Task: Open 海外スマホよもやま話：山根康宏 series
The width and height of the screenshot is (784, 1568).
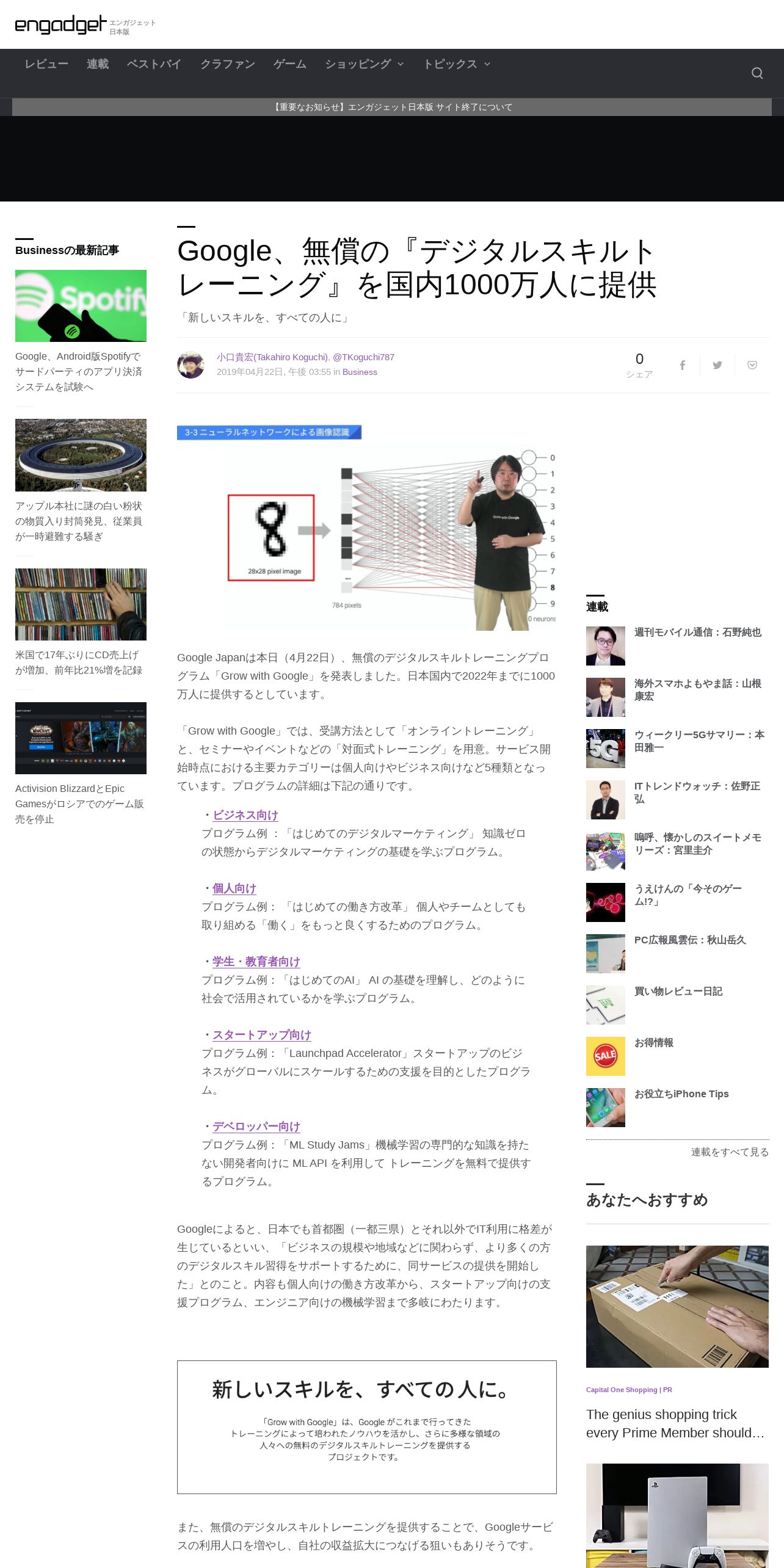Action: pos(698,690)
